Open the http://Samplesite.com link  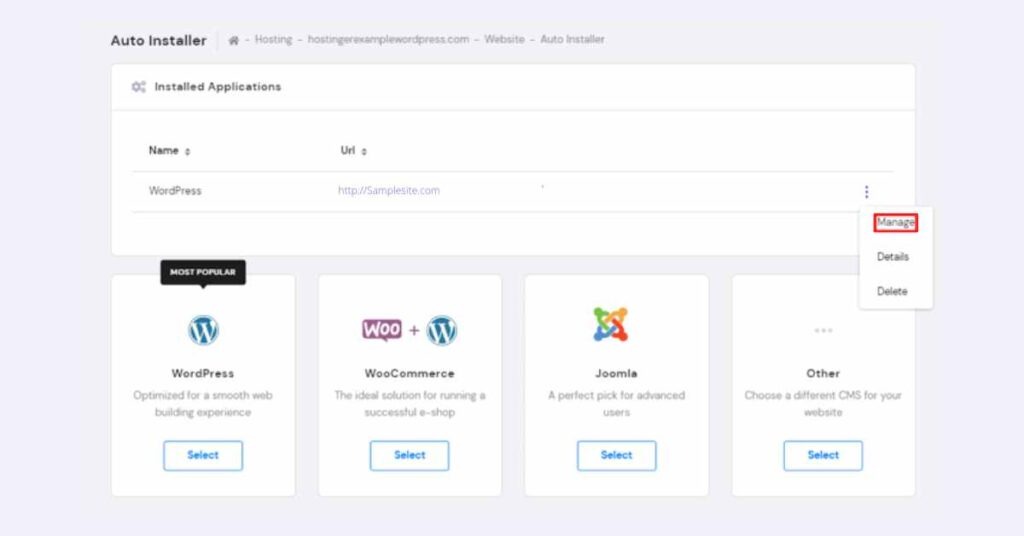(x=389, y=191)
